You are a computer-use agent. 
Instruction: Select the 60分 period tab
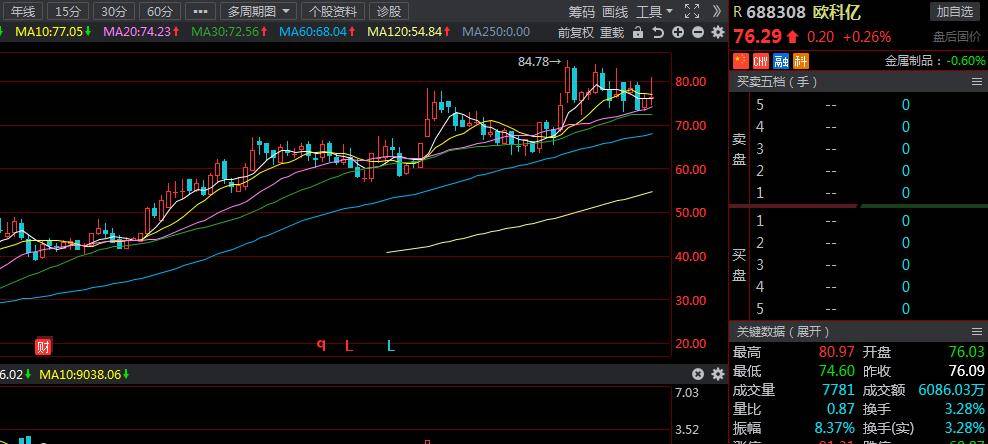pyautogui.click(x=157, y=11)
